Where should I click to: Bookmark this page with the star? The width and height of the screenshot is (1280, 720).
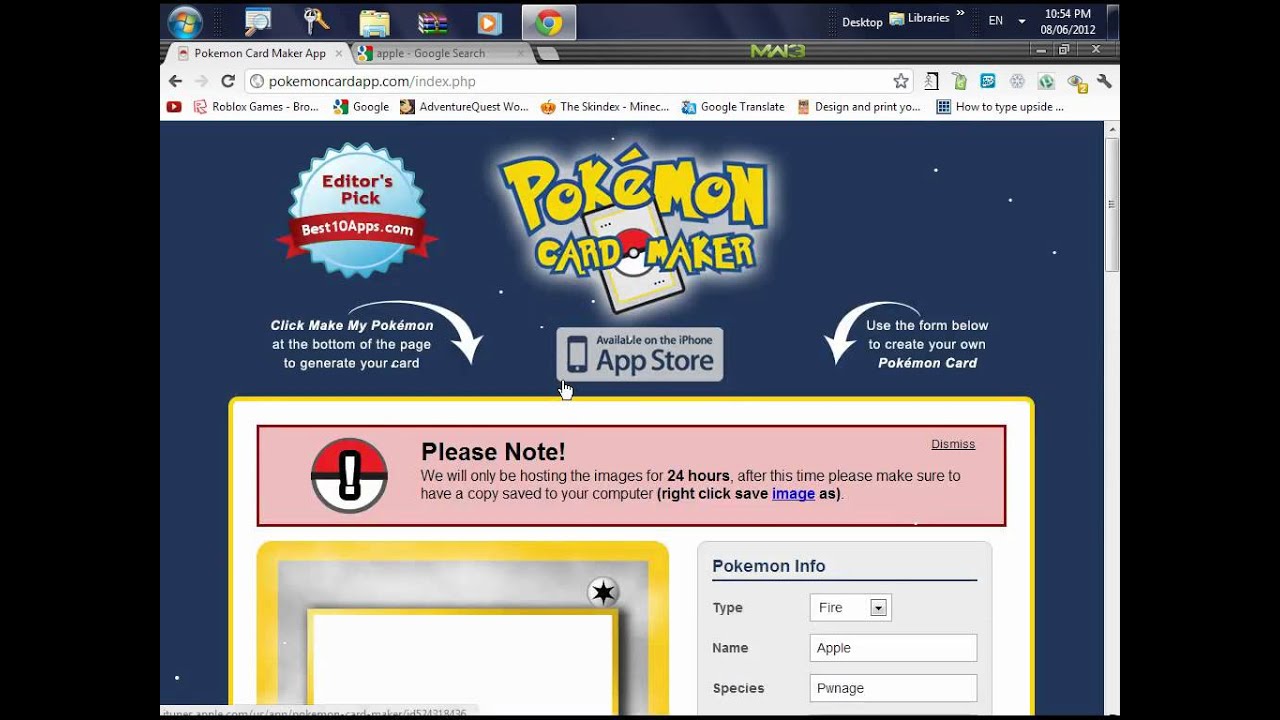pyautogui.click(x=900, y=81)
